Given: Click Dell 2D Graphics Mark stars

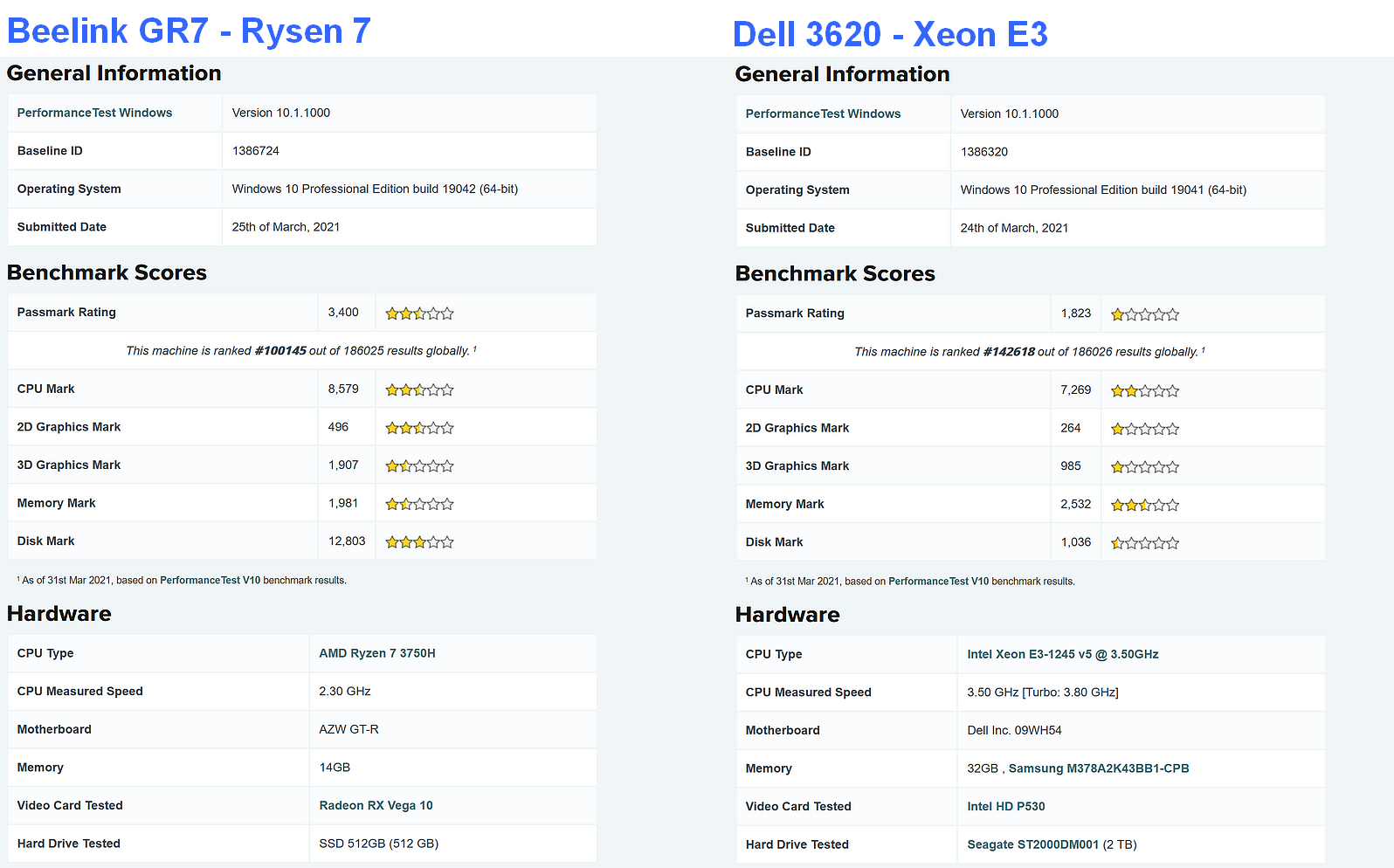Looking at the screenshot, I should (1145, 428).
